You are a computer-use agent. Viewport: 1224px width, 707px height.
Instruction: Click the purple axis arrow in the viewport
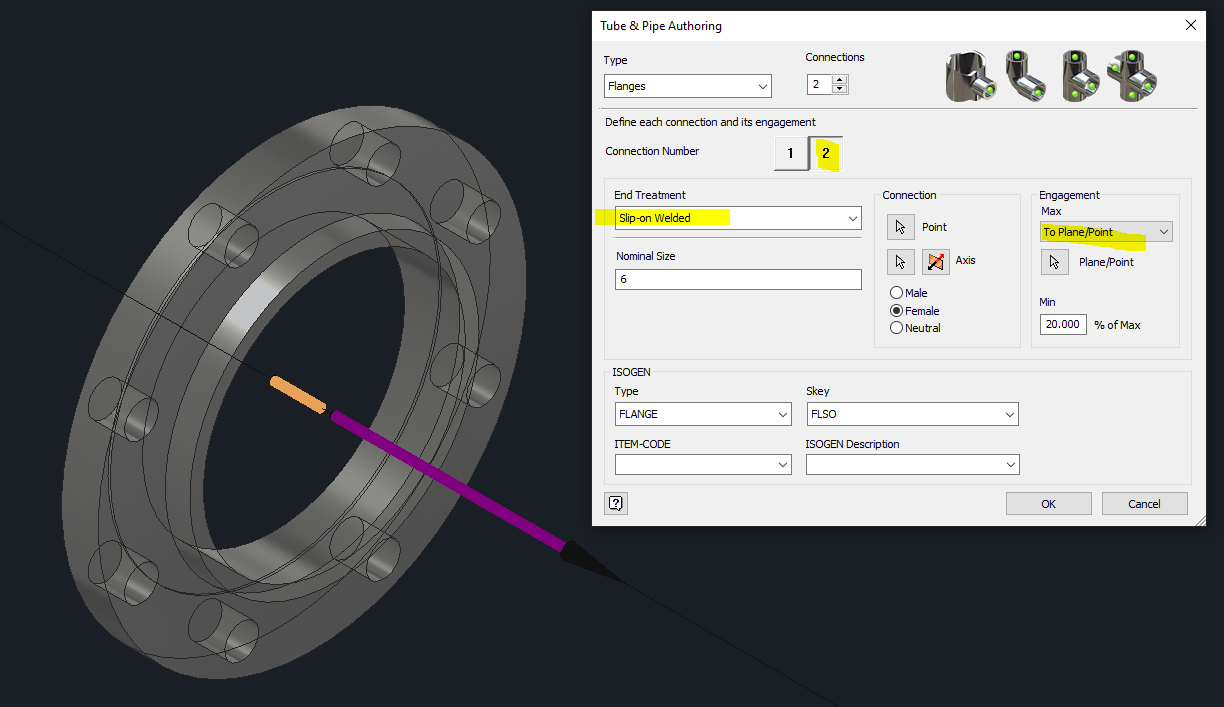coord(450,481)
